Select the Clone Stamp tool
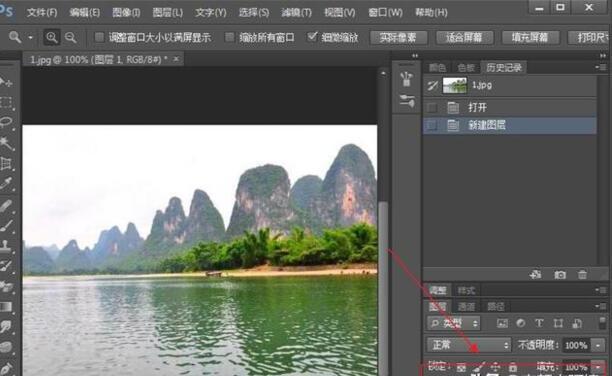The image size is (612, 376). (x=6, y=246)
